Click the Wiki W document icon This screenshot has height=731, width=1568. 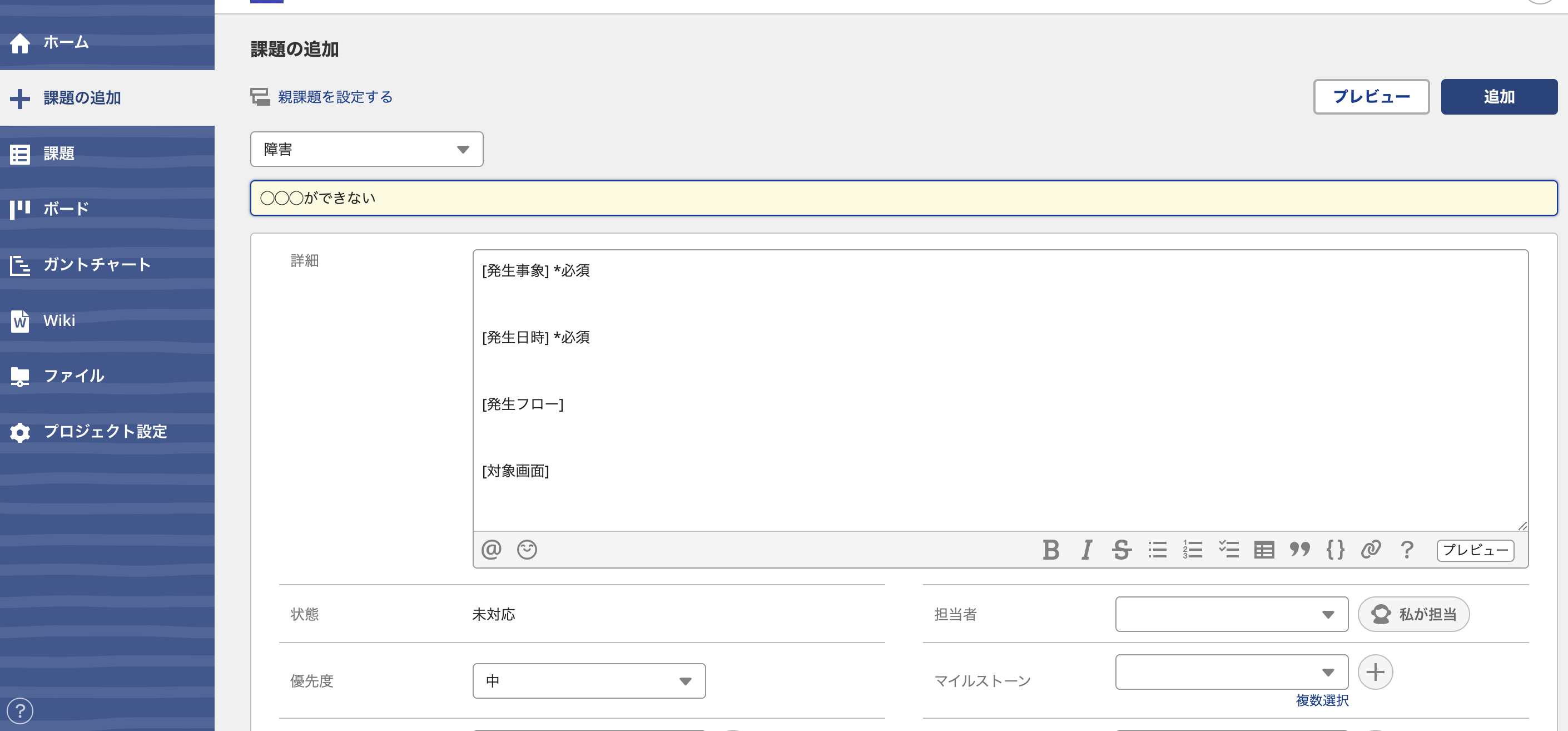pos(20,321)
